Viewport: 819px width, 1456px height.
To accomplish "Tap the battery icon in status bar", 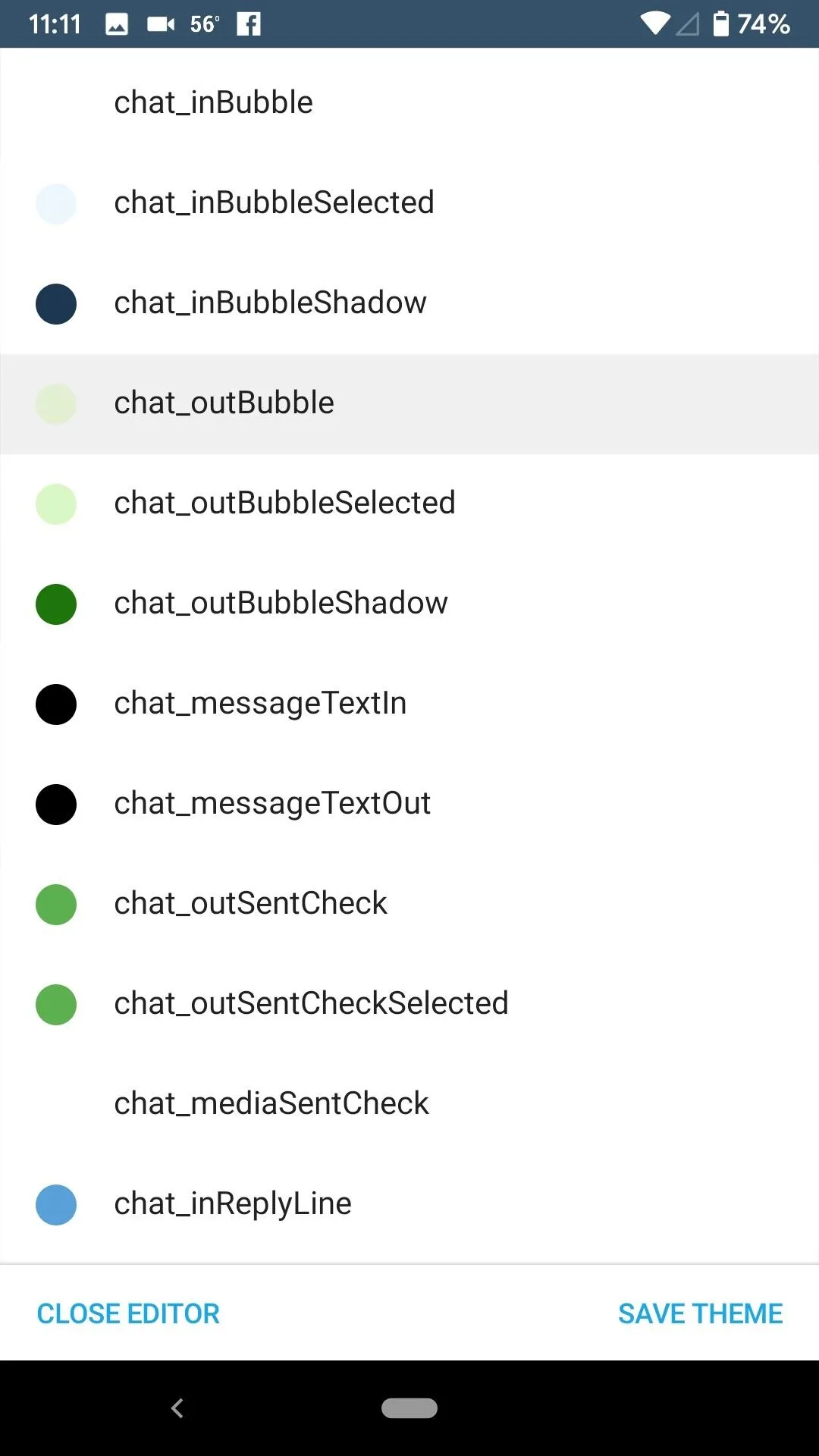I will [720, 24].
